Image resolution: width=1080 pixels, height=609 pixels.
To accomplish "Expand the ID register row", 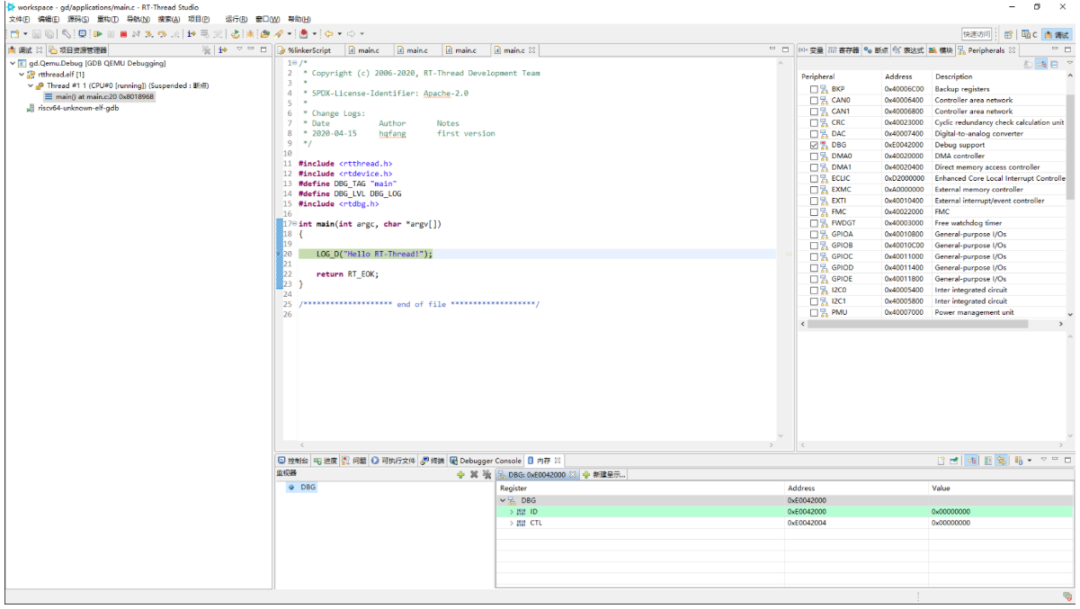I will (x=511, y=512).
